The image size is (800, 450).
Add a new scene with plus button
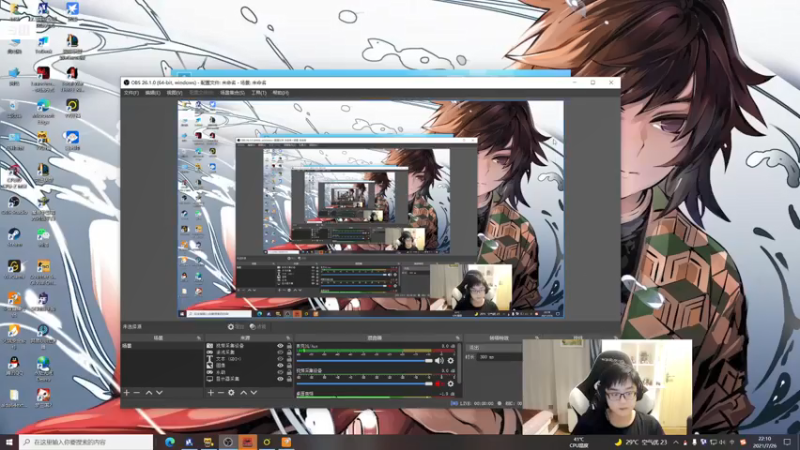[127, 393]
